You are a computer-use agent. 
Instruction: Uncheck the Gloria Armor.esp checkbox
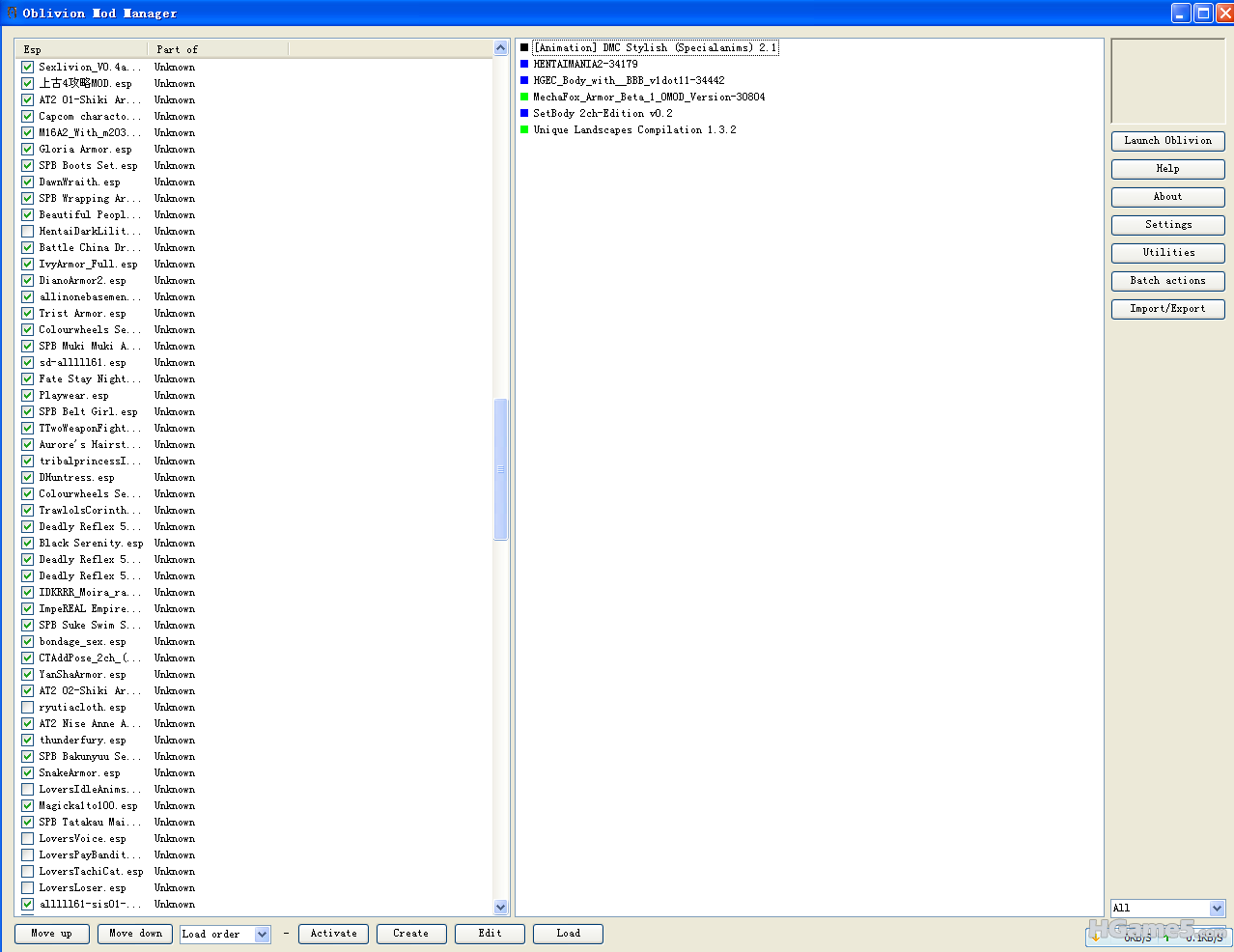[27, 149]
